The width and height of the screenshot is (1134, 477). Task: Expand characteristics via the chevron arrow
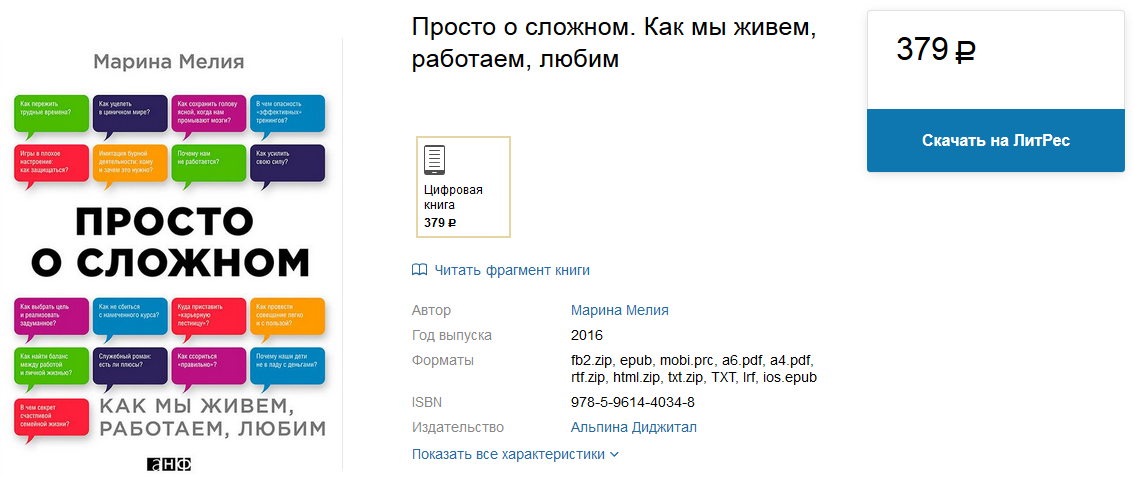click(x=615, y=454)
